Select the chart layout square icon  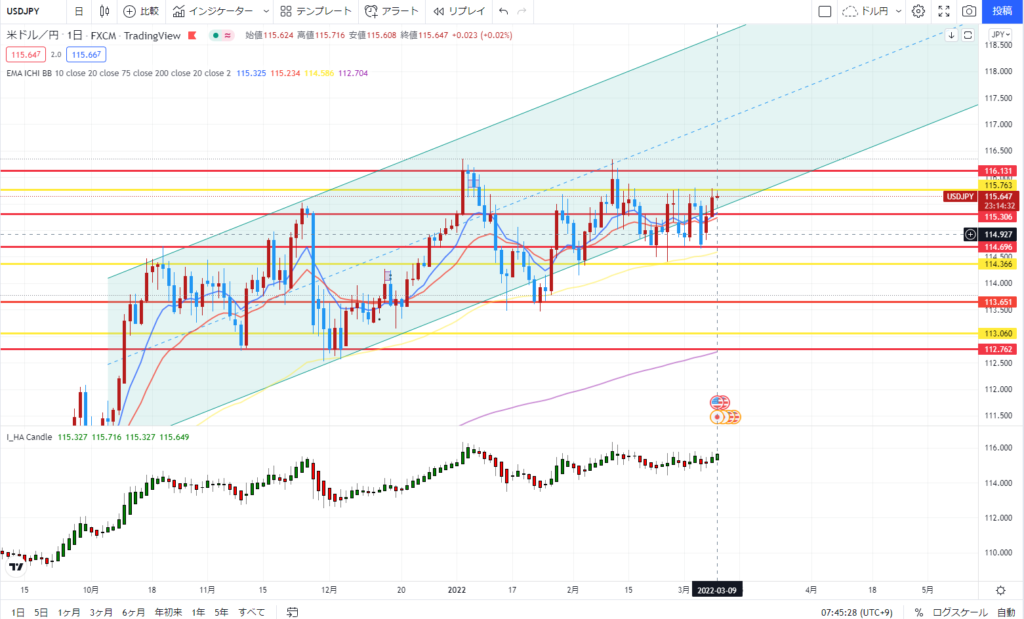825,11
